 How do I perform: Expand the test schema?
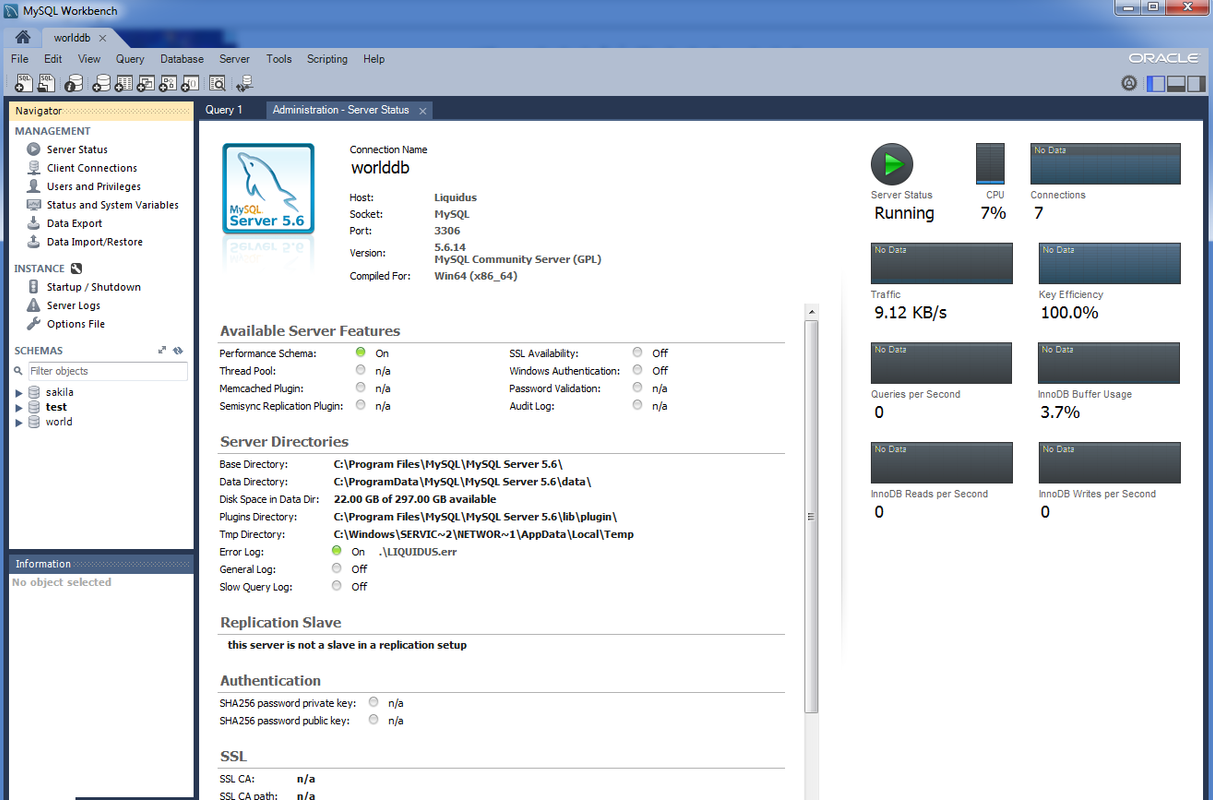(19, 407)
